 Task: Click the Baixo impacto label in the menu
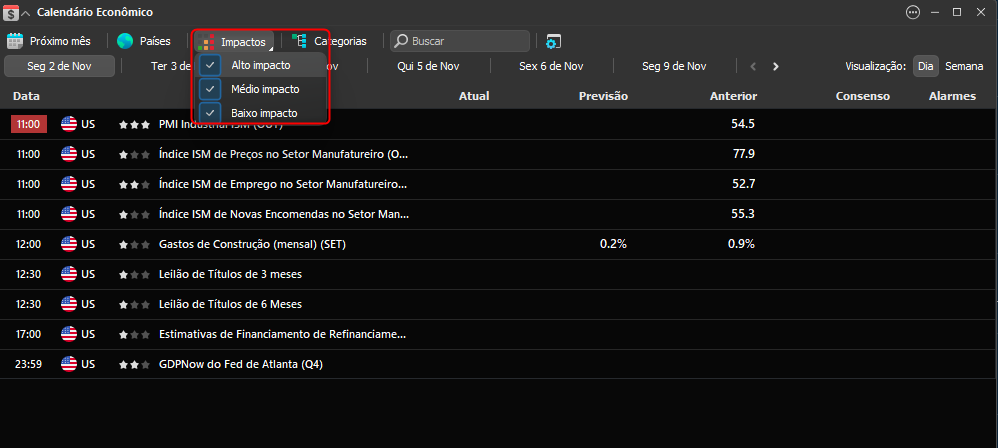point(264,113)
